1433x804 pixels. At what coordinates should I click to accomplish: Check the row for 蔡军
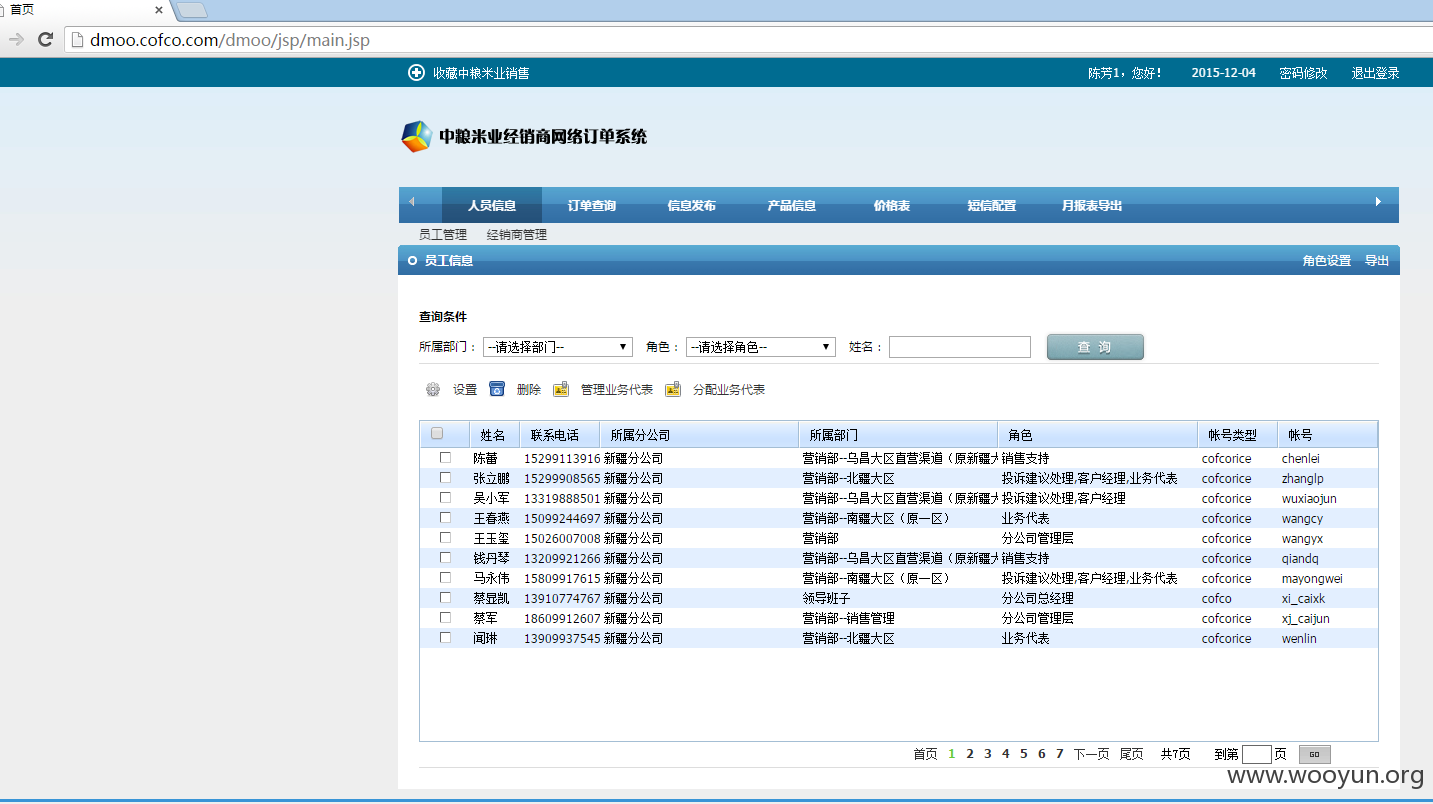pos(445,617)
